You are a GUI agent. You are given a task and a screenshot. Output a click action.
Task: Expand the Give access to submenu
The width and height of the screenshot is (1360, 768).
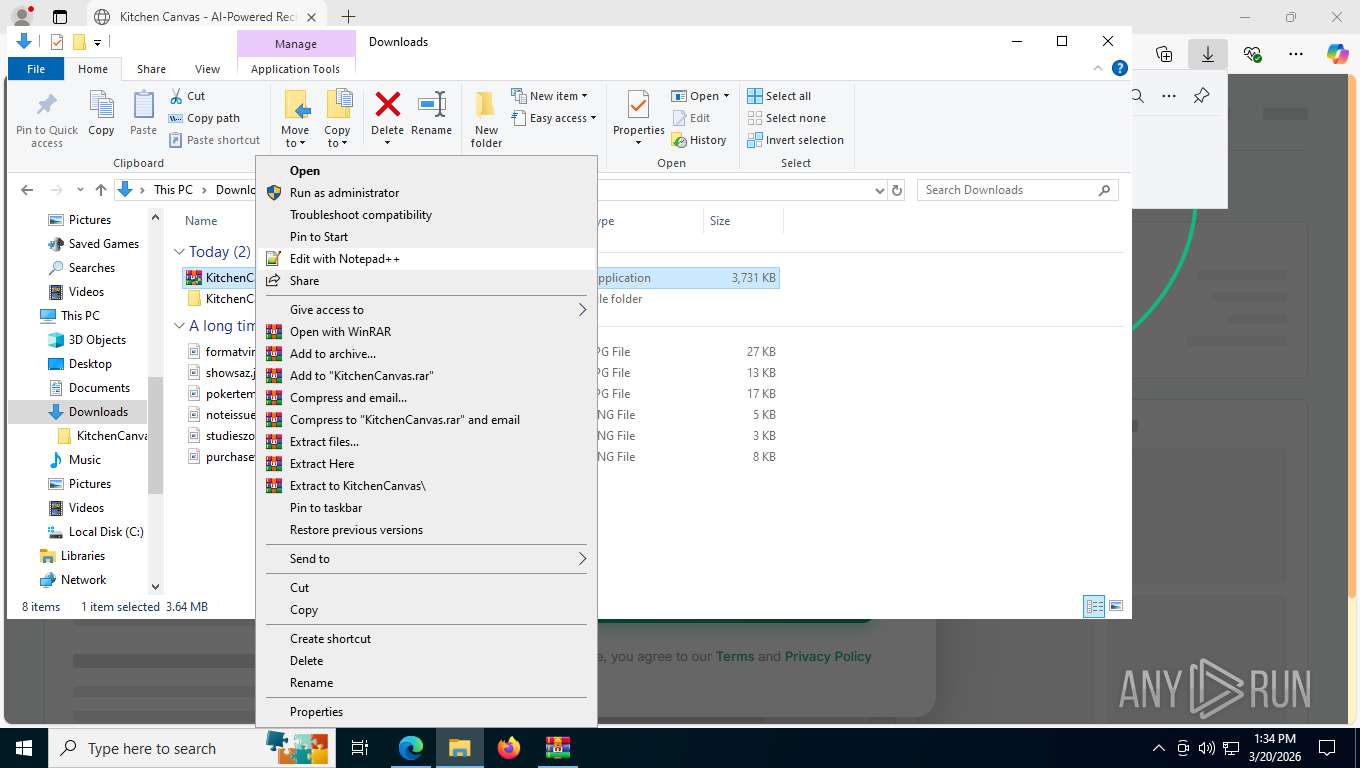[426, 310]
